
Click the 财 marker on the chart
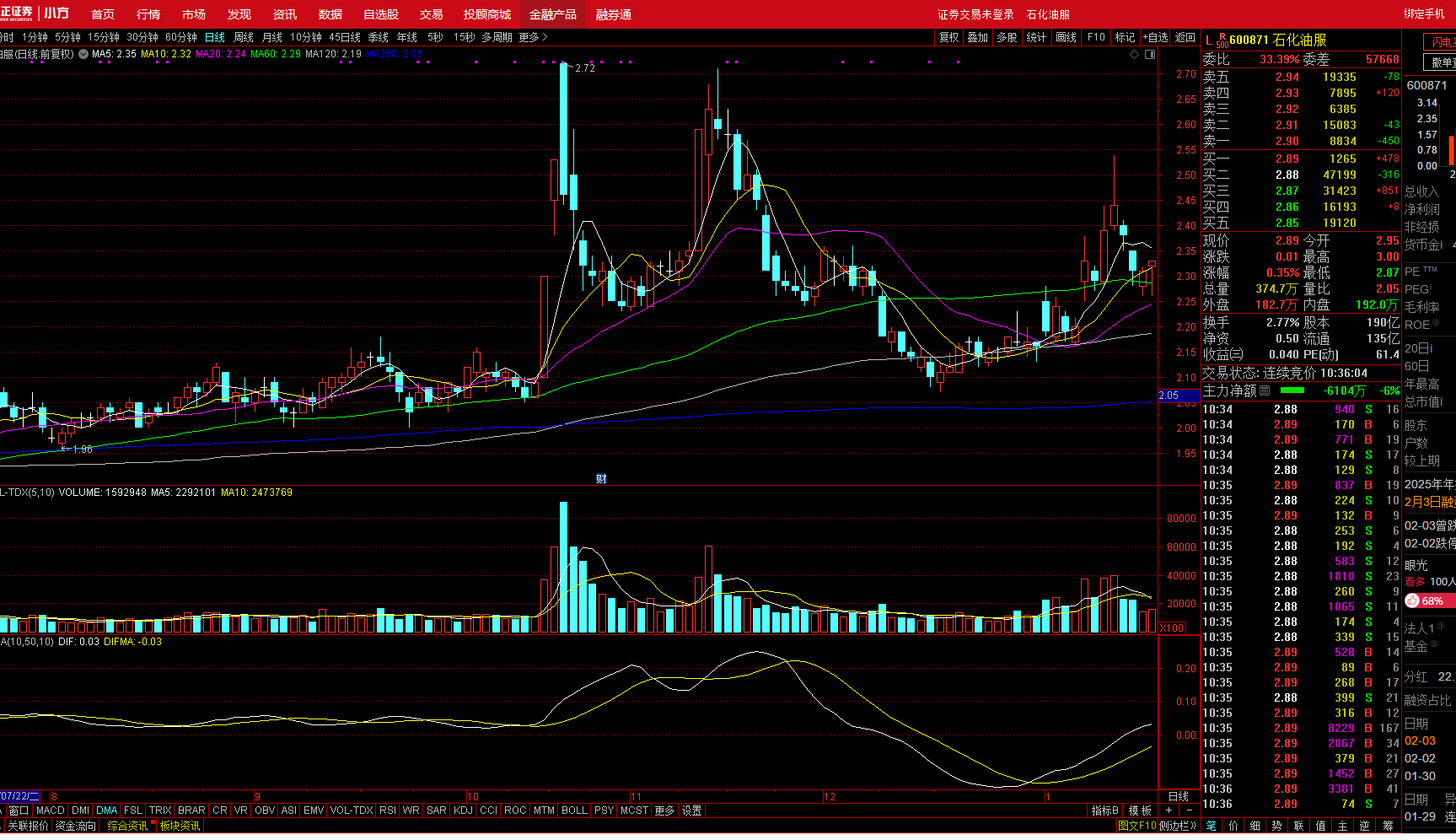tap(601, 478)
